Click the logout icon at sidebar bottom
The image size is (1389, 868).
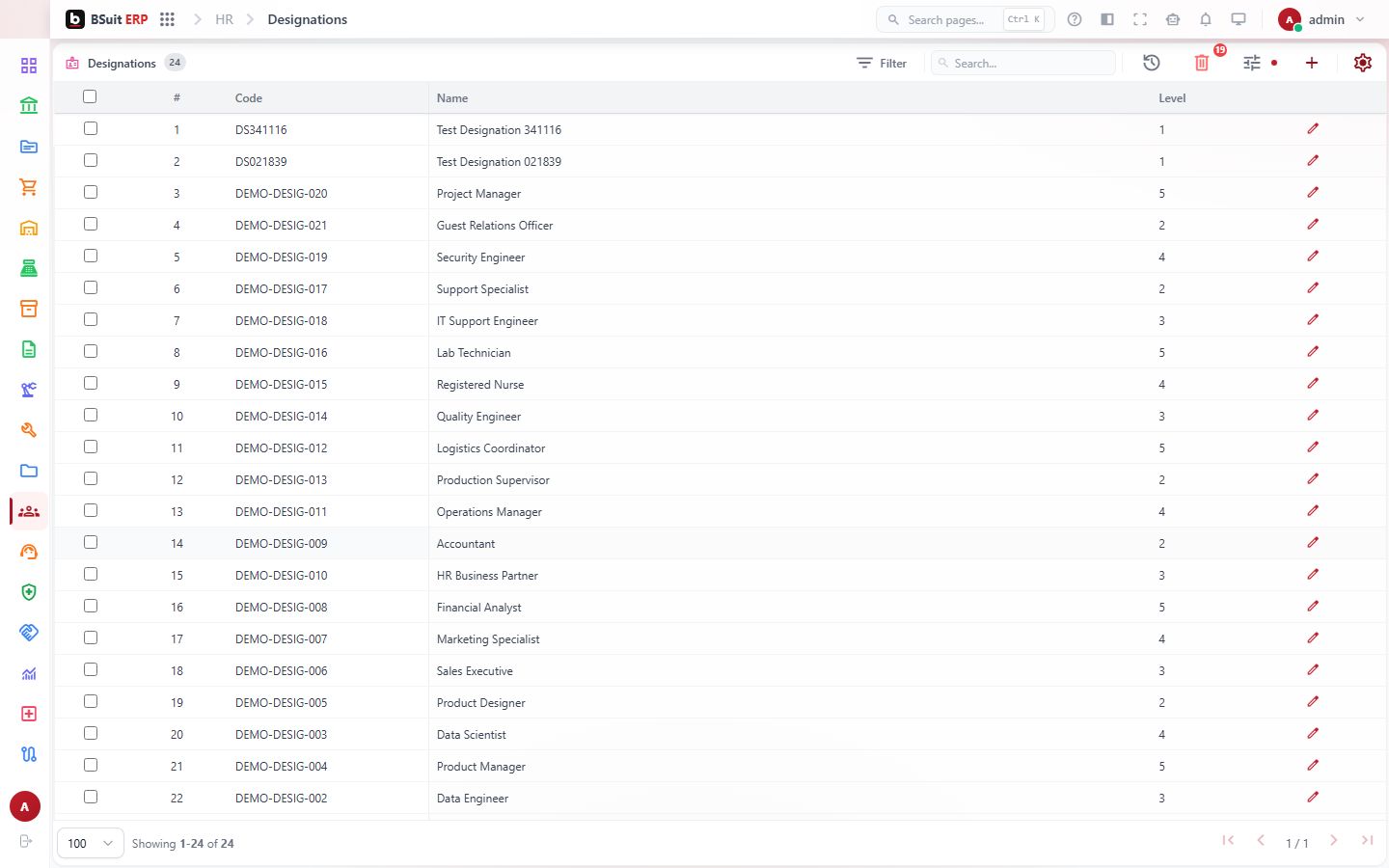click(26, 842)
